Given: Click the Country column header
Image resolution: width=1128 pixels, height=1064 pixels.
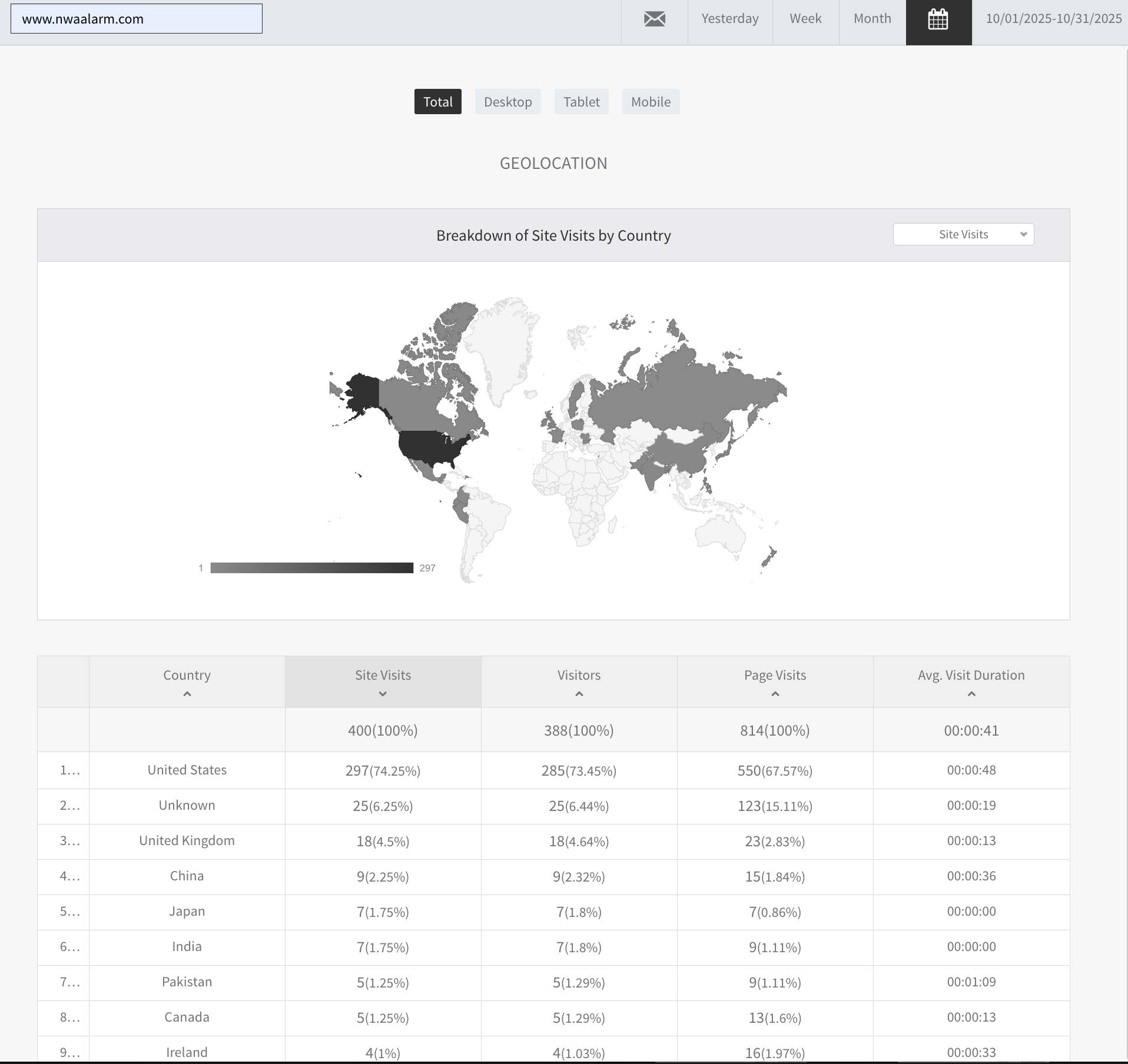Looking at the screenshot, I should [187, 682].
